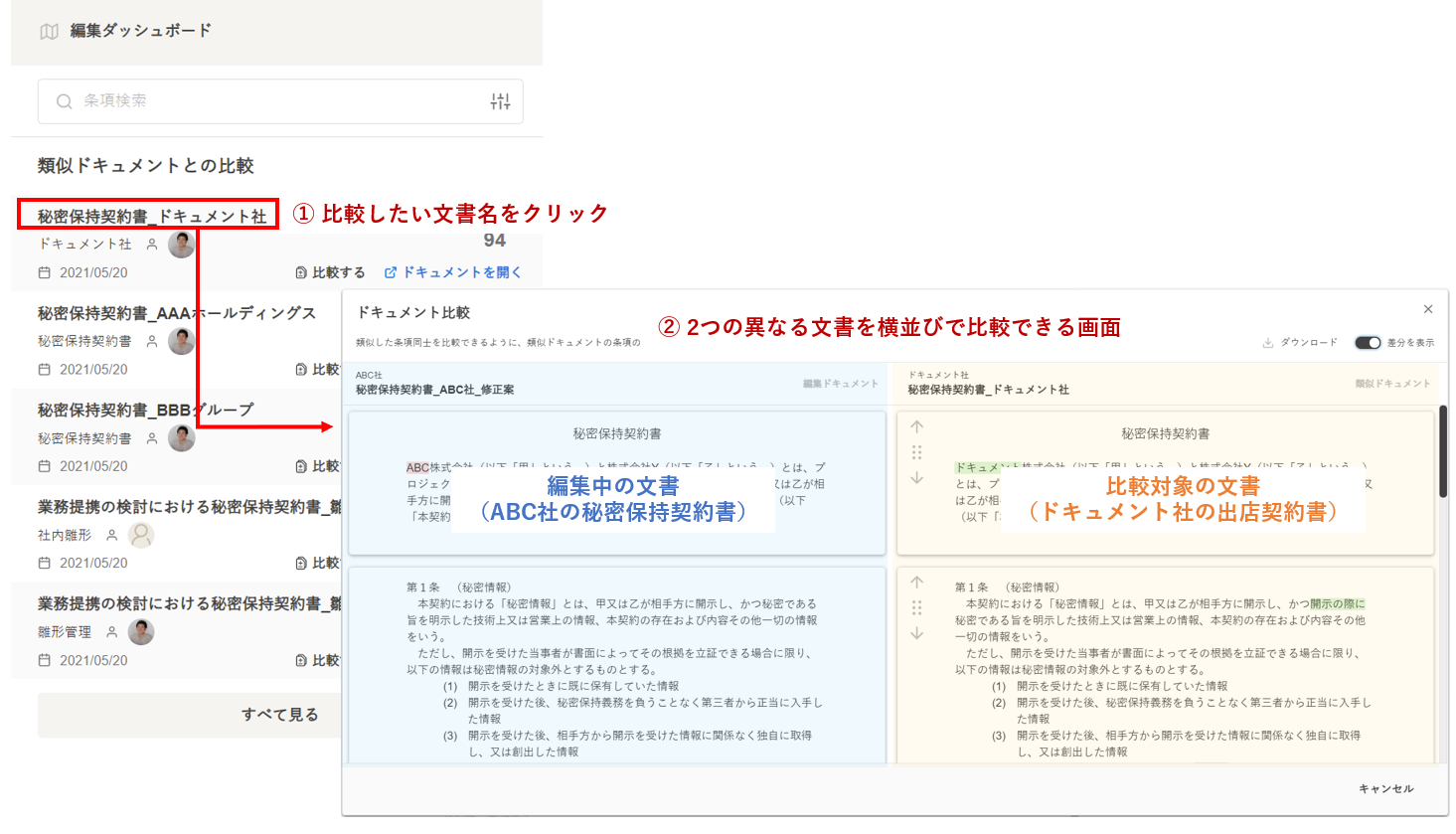1456x834 pixels.
Task: Move the title clause up with arrow
Action: (916, 426)
